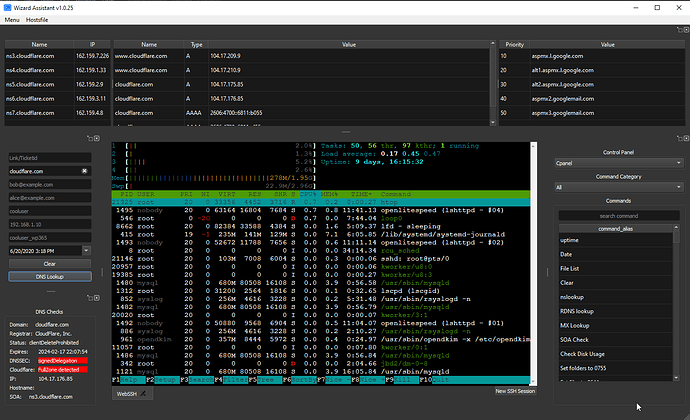
Task: Click the terminal's vertical scrollbar
Action: tap(533, 263)
